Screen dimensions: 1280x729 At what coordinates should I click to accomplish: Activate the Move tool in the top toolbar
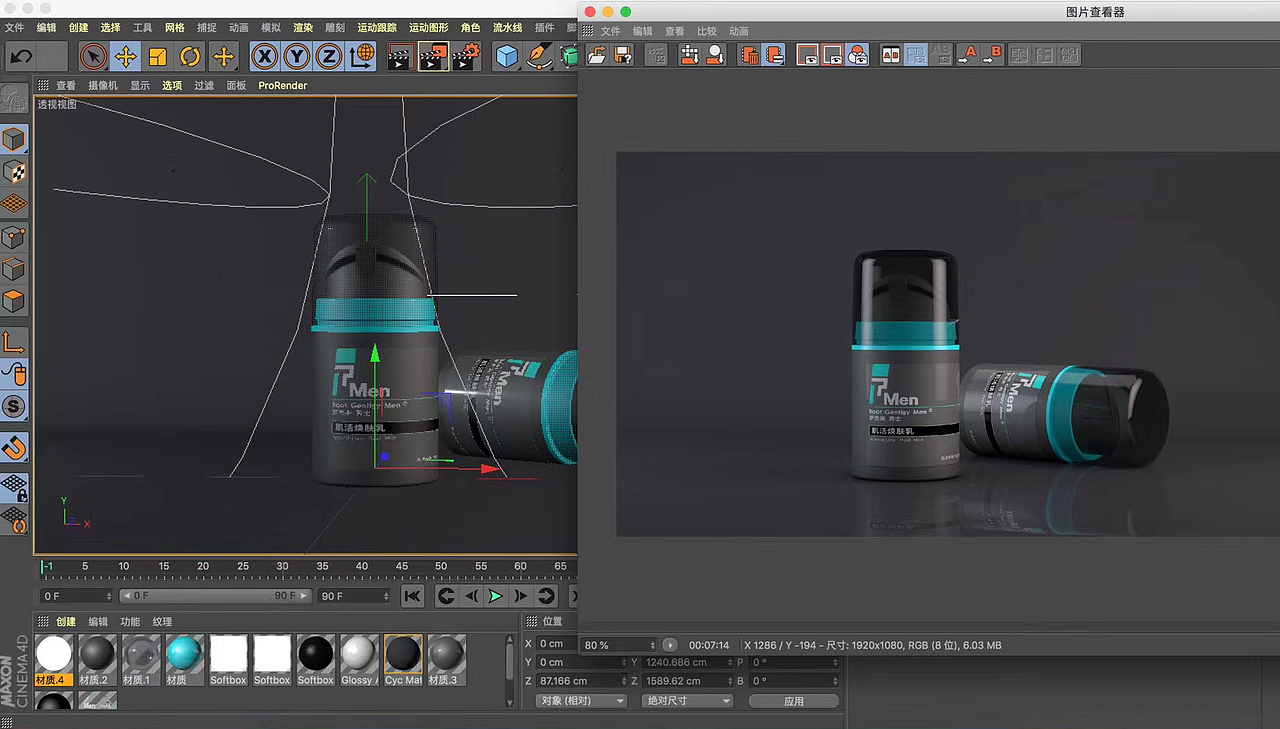click(125, 56)
